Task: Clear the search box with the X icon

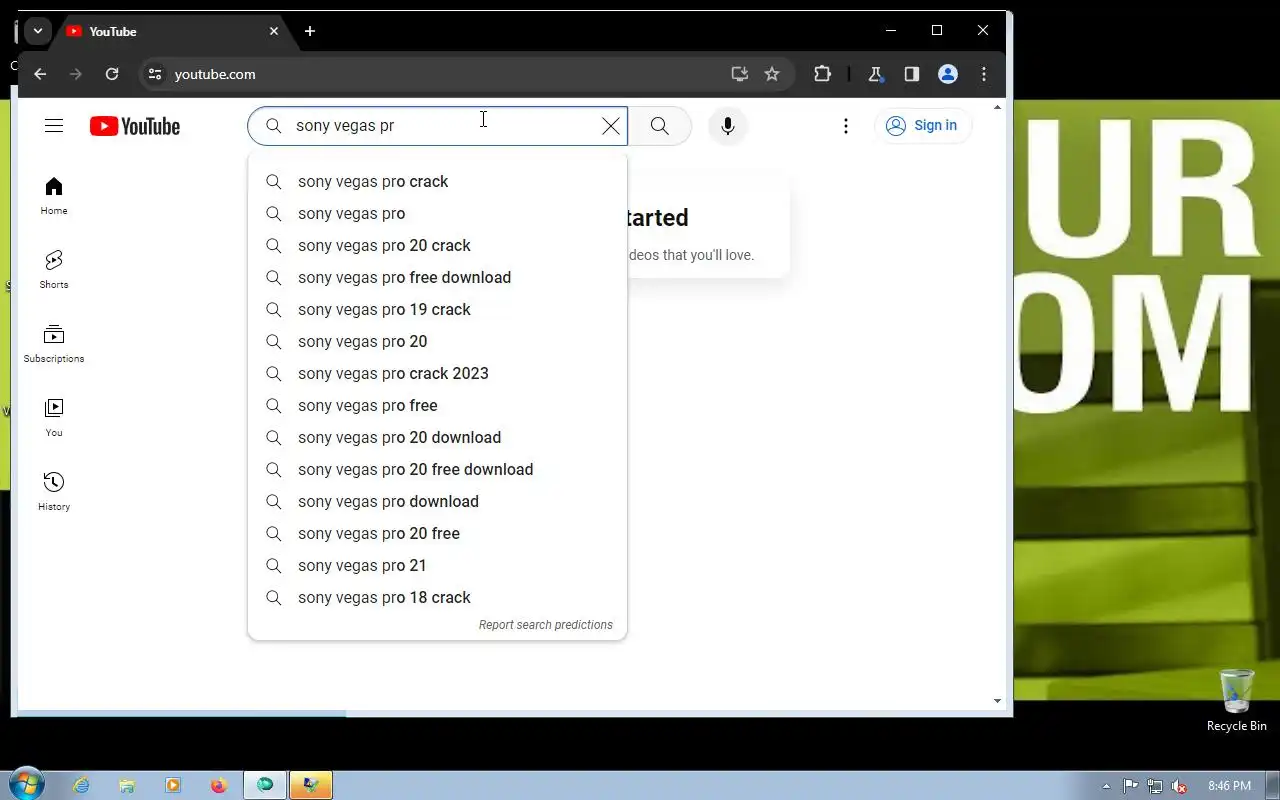Action: point(610,126)
